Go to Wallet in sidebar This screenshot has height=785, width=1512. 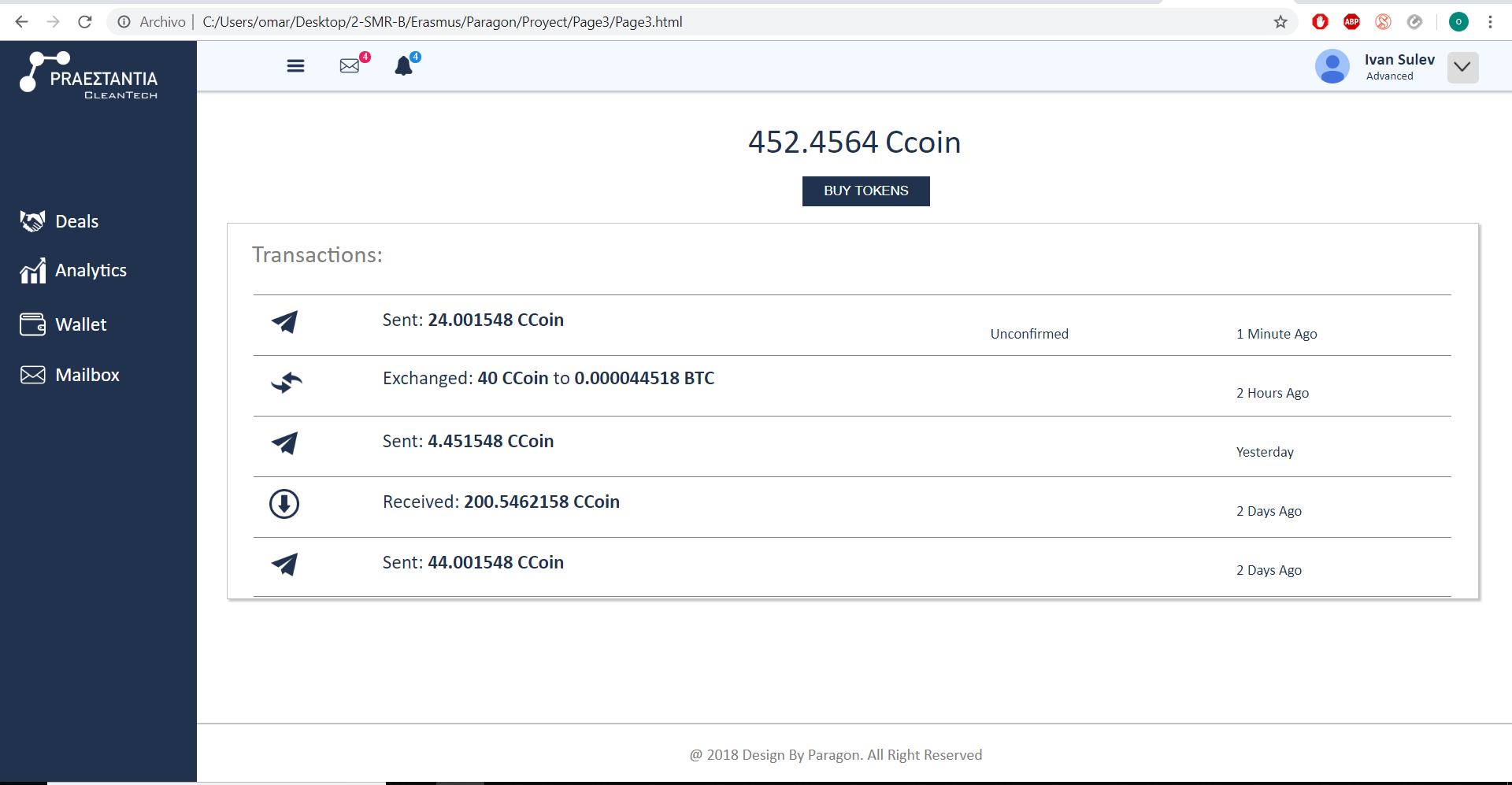tap(80, 324)
